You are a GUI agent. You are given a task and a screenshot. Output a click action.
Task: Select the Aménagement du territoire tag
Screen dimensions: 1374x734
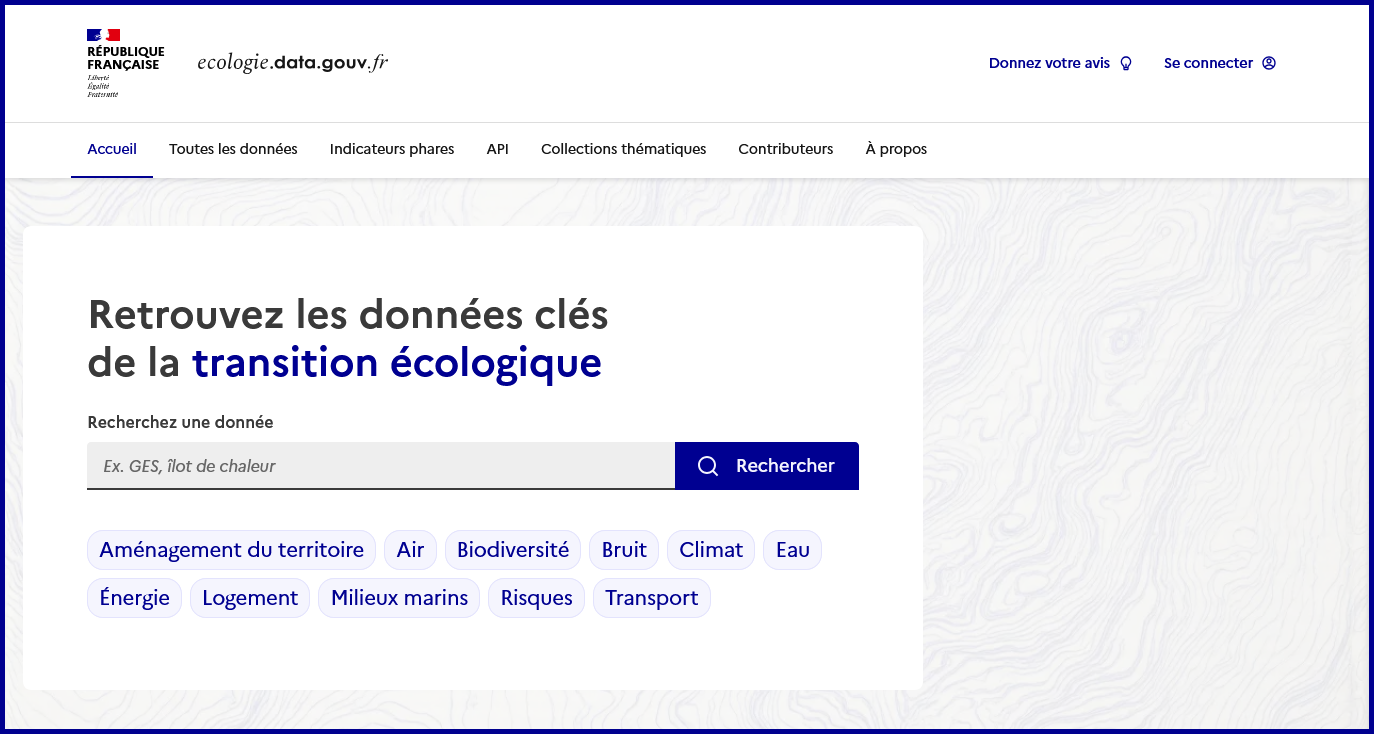click(231, 550)
